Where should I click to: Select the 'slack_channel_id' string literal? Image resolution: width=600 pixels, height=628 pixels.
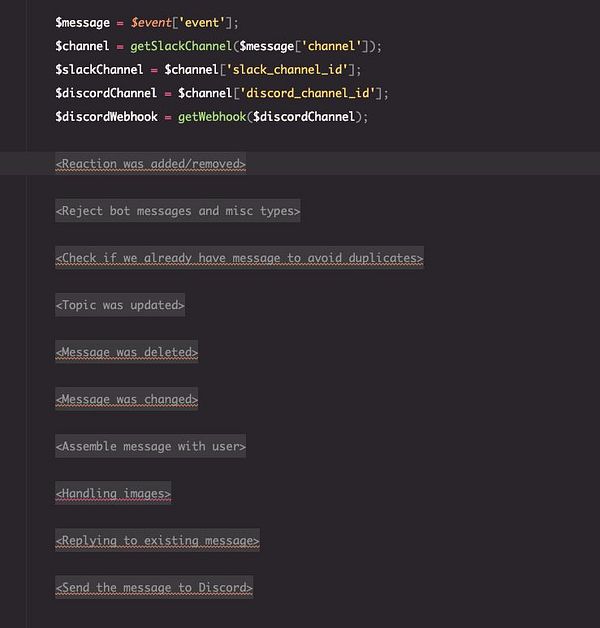coord(287,70)
